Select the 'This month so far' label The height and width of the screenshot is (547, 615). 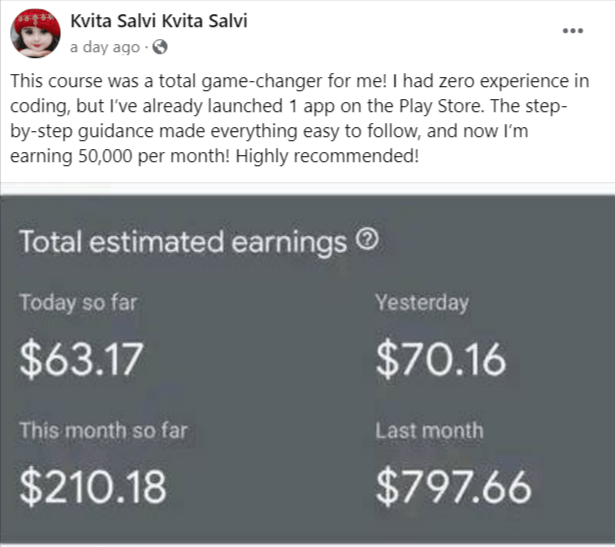(x=103, y=431)
